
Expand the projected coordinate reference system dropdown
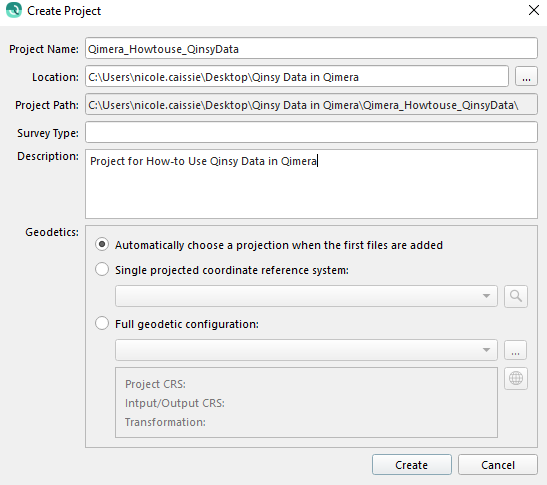(x=306, y=296)
